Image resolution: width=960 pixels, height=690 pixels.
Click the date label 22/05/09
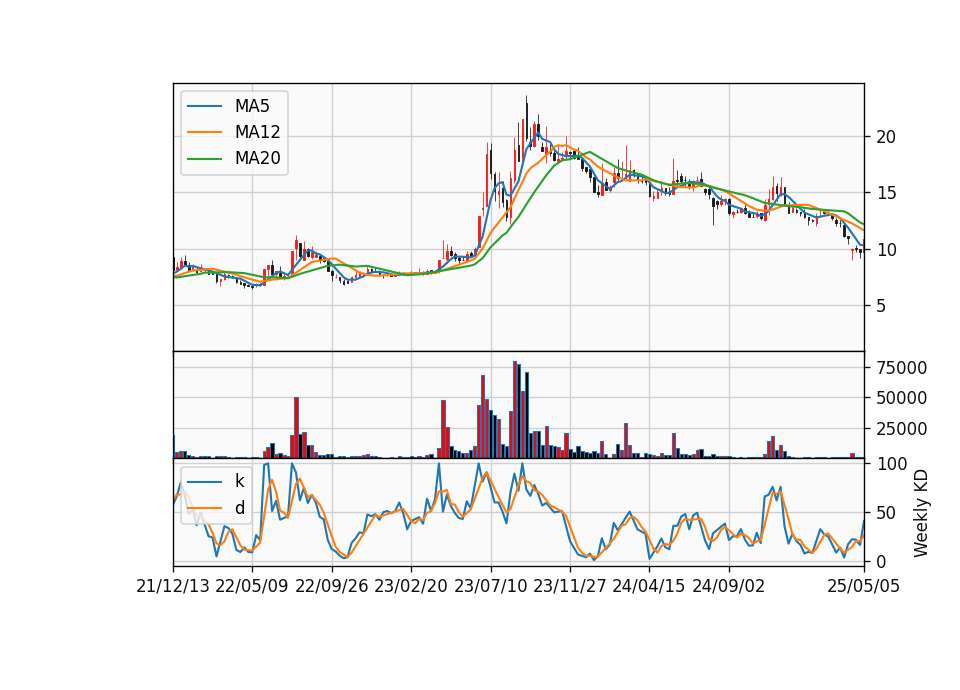[252, 587]
